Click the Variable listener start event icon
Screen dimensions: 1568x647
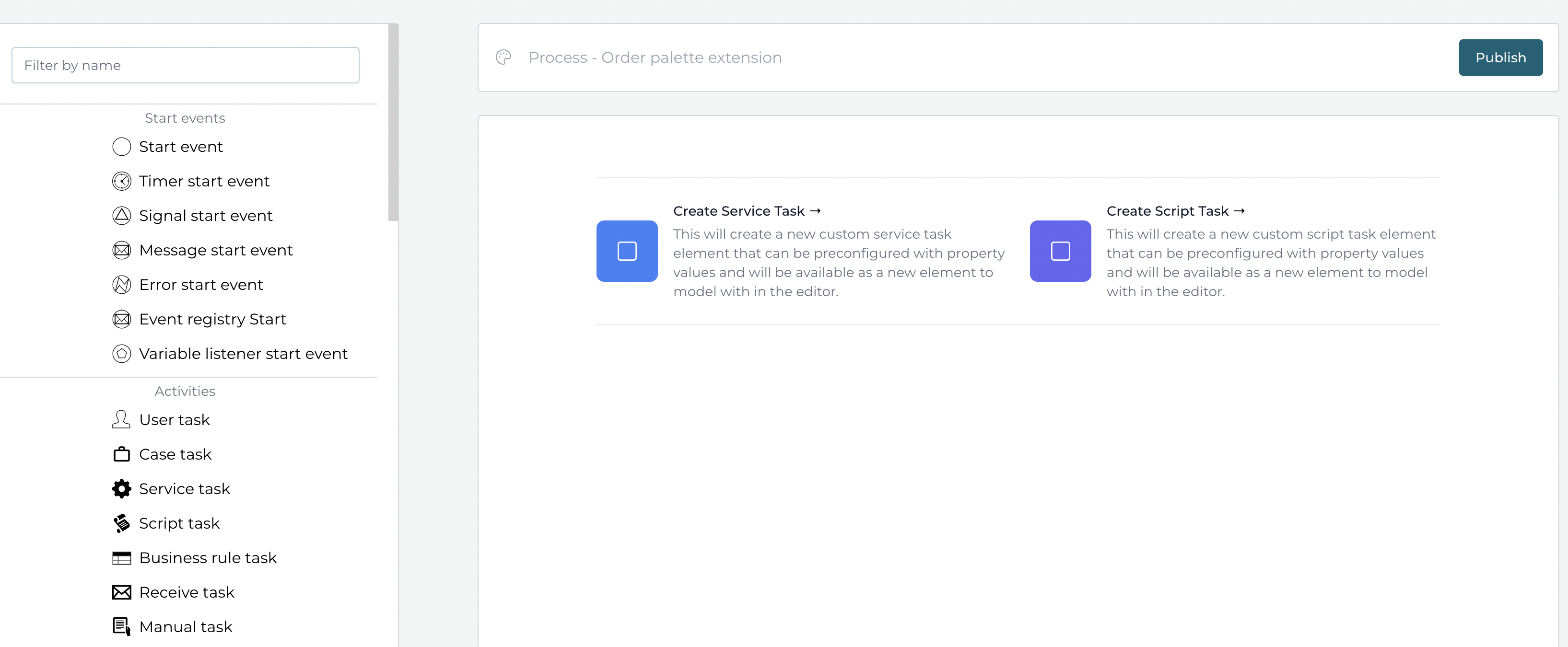122,354
